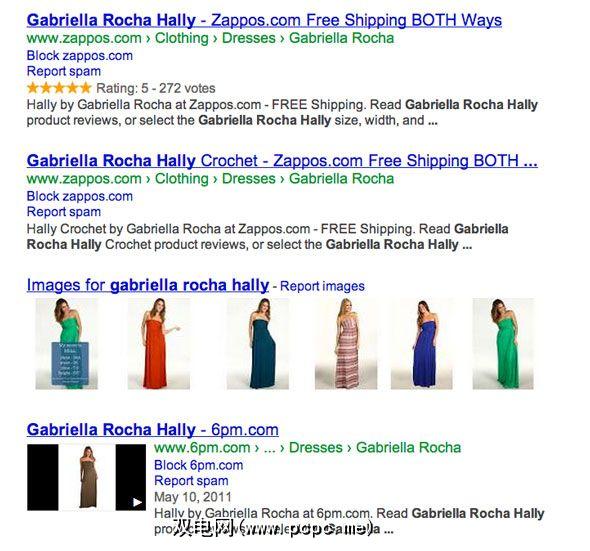Click Report spam under the 6pm.com result
The image size is (590, 551).
191,481
